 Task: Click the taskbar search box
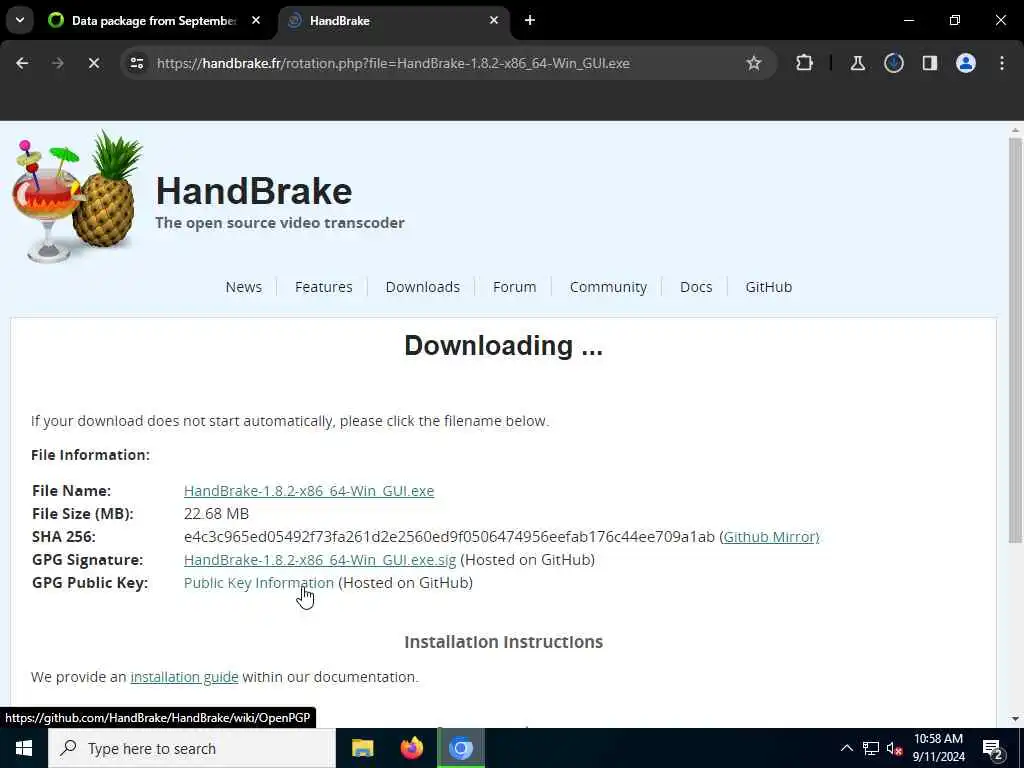(192, 748)
